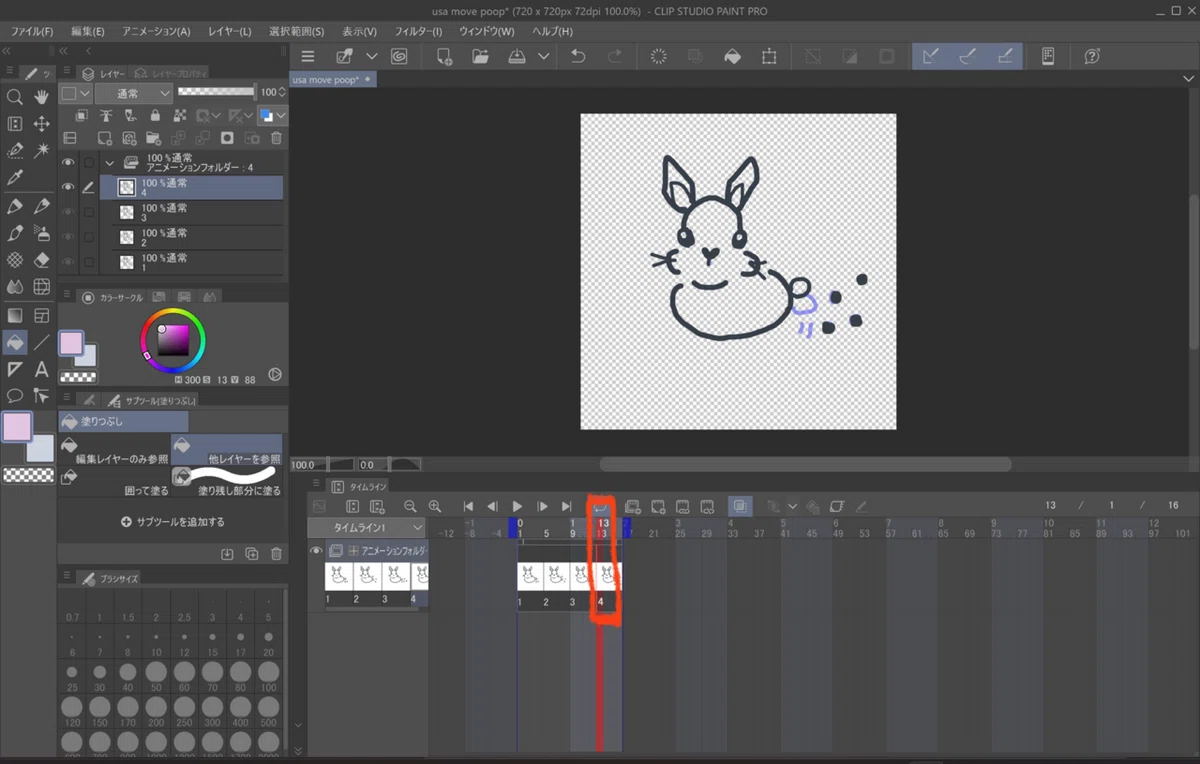This screenshot has height=764, width=1200.
Task: Show hidden layer 3 with eye toggle
Action: (x=68, y=211)
